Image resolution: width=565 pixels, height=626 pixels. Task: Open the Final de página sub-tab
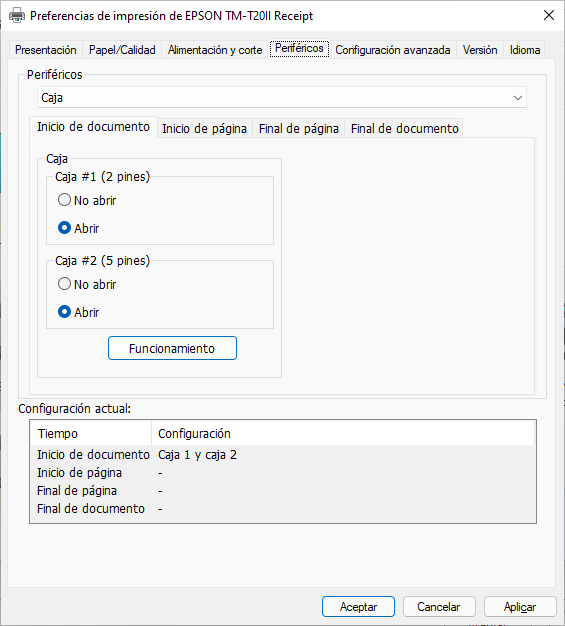(299, 129)
